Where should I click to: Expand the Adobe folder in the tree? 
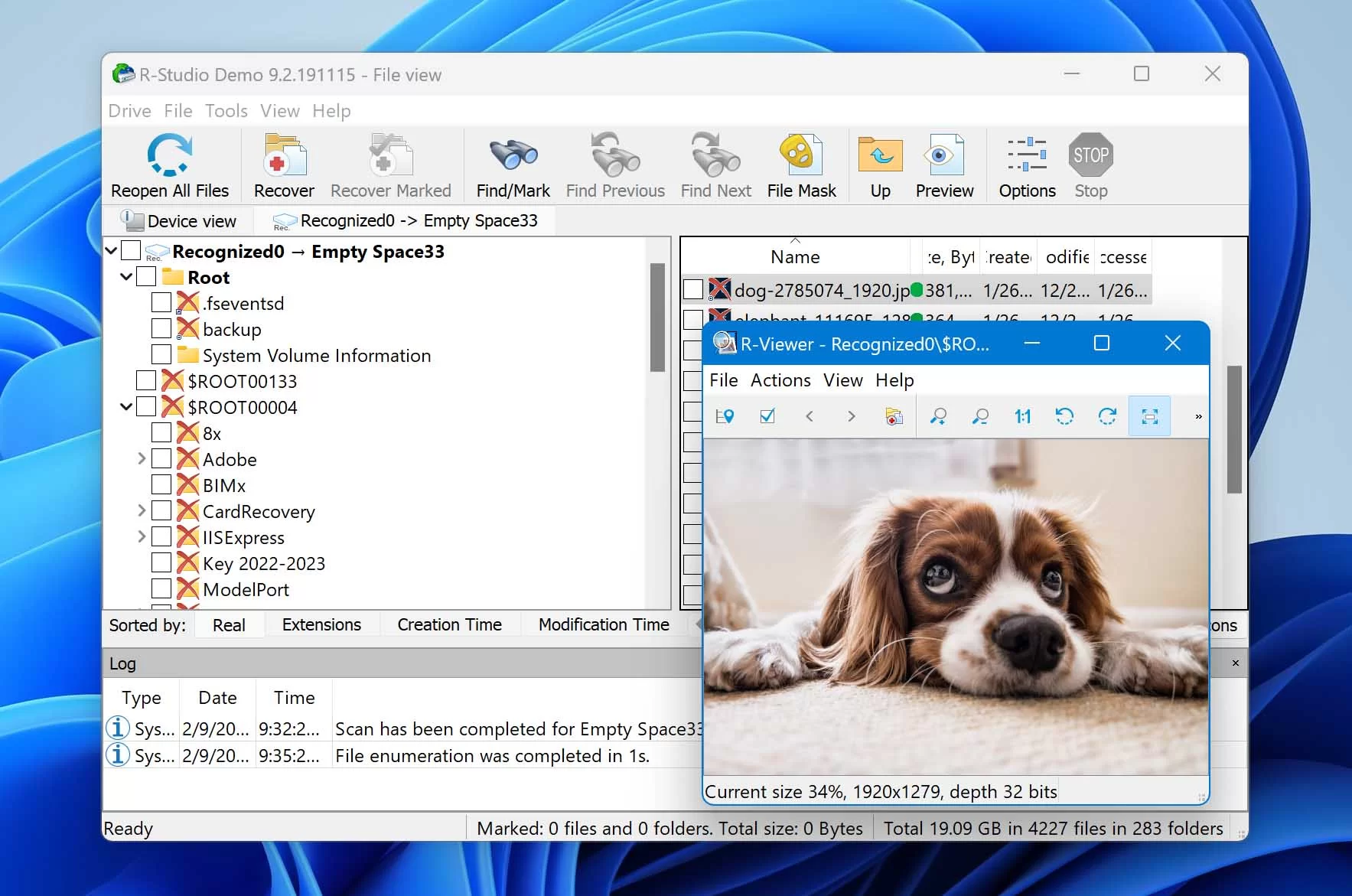coord(142,458)
